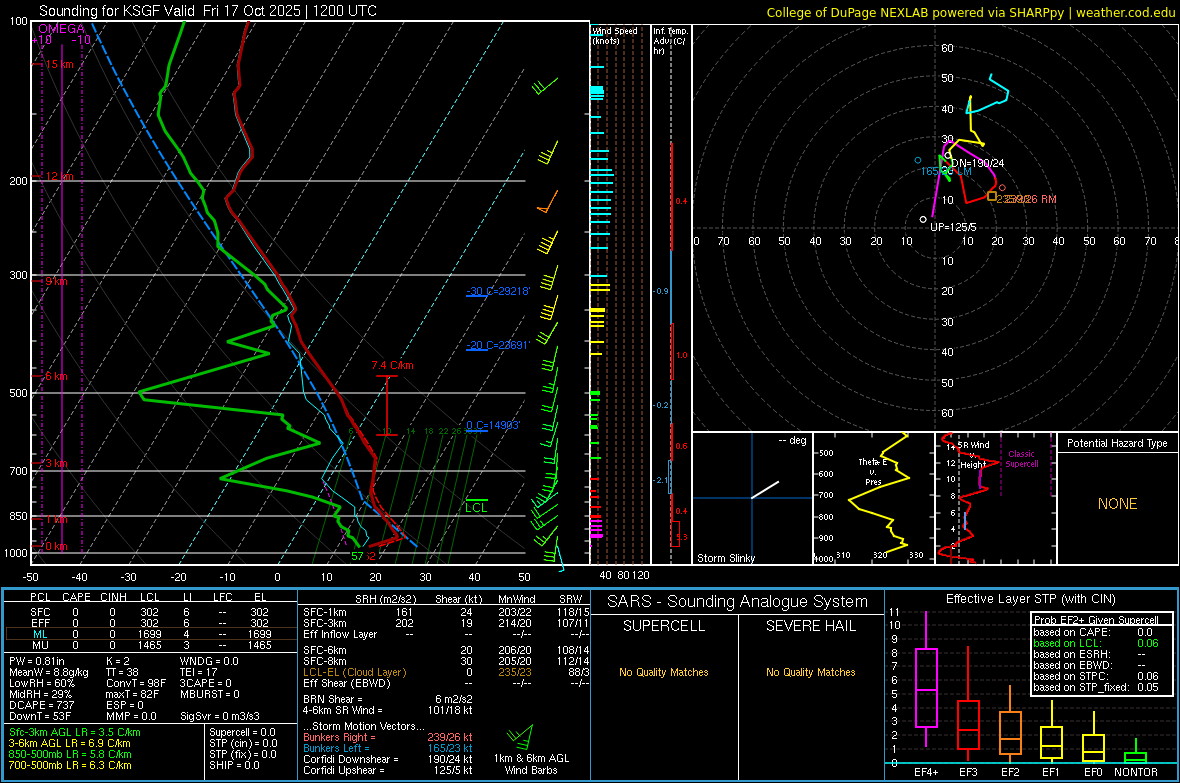The width and height of the screenshot is (1180, 783).
Task: Click the 'SHIP = 0.0' index
Action: (x=234, y=765)
